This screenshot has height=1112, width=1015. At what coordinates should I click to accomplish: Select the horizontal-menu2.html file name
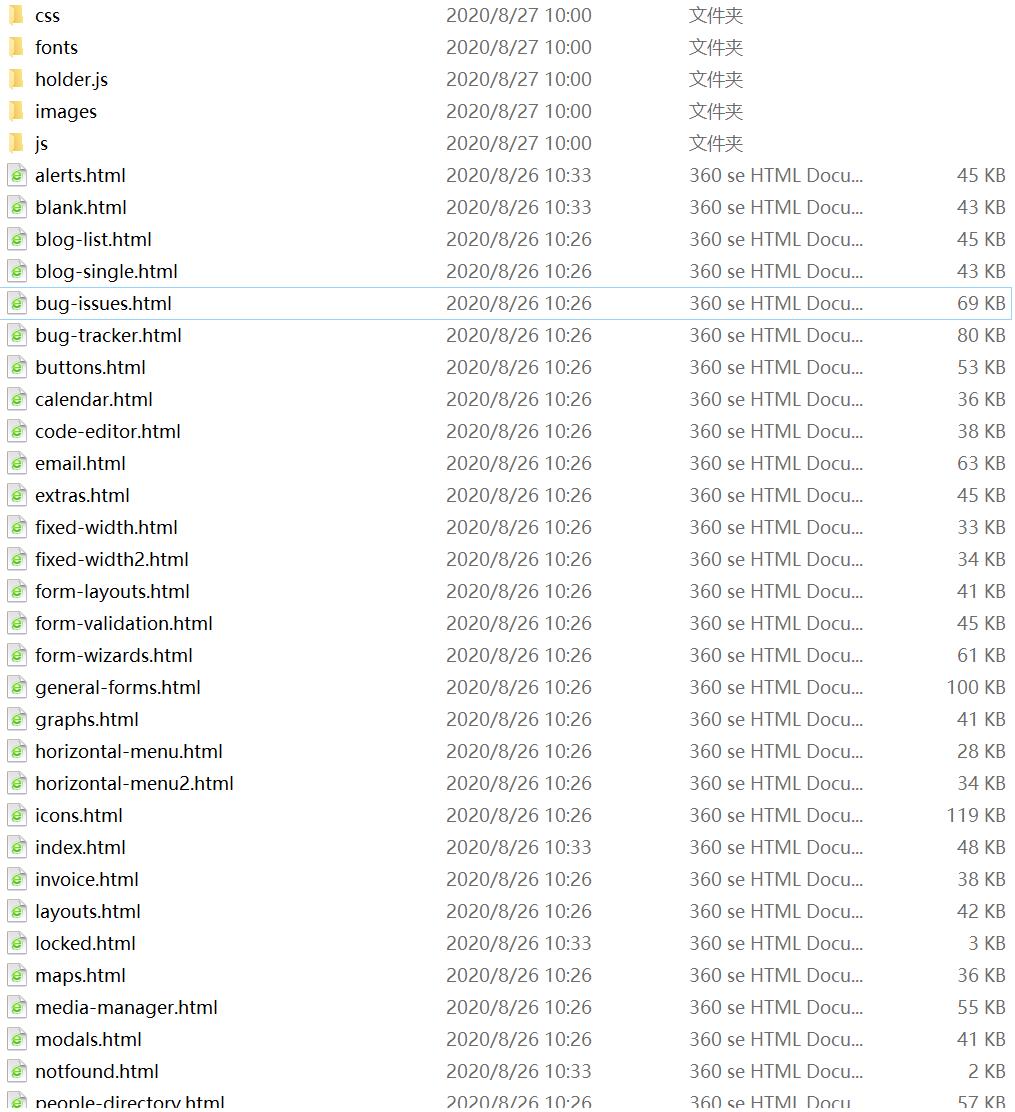134,784
